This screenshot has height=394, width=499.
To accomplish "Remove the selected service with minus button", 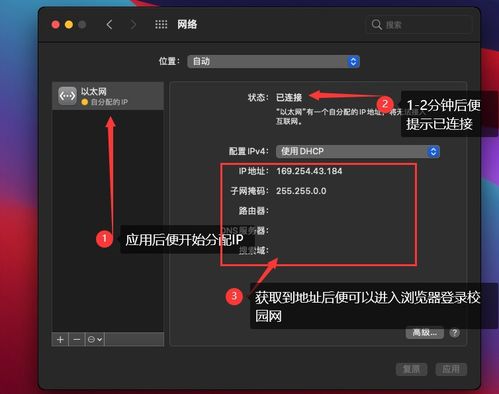I will coord(77,339).
